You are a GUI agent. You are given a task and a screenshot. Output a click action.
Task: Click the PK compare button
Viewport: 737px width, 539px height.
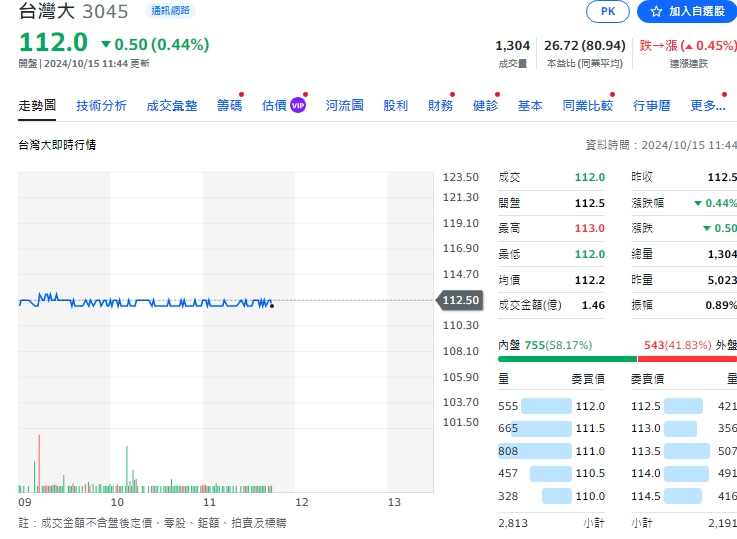point(608,11)
